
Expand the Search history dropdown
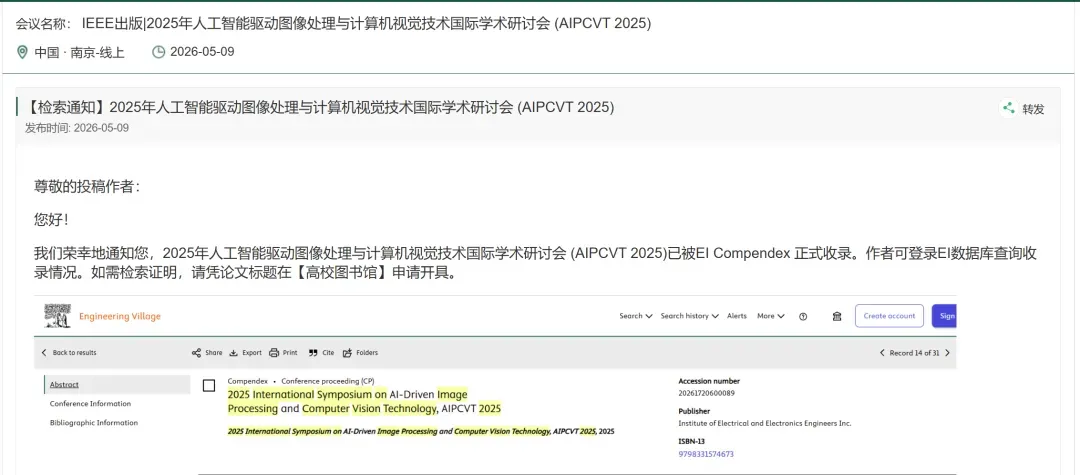click(x=689, y=316)
